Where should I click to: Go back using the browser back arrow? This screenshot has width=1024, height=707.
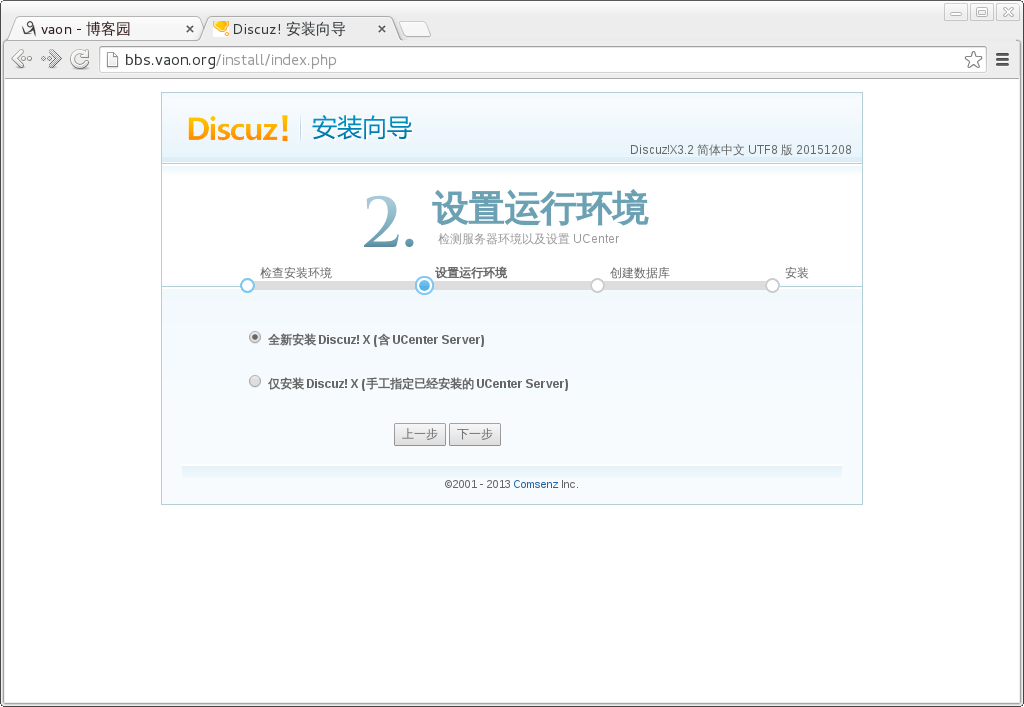point(22,59)
